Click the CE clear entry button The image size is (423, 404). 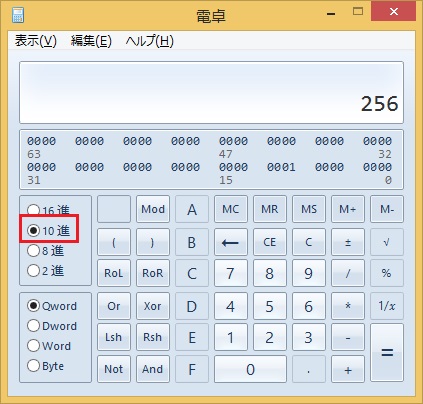pos(270,242)
